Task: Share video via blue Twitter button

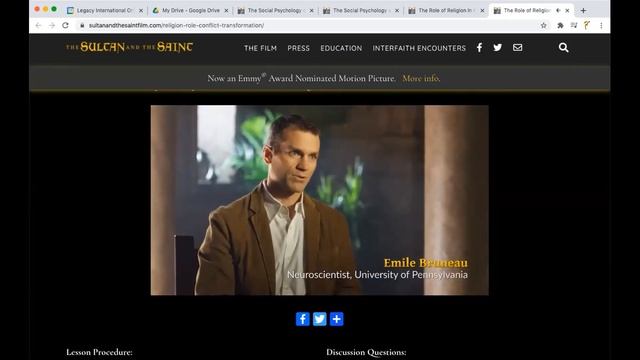Action: [320, 319]
